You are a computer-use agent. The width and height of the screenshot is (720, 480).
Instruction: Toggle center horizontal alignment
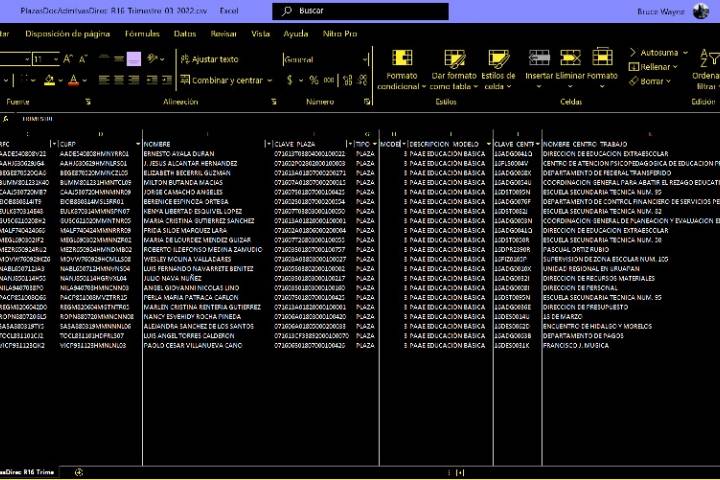pos(117,80)
